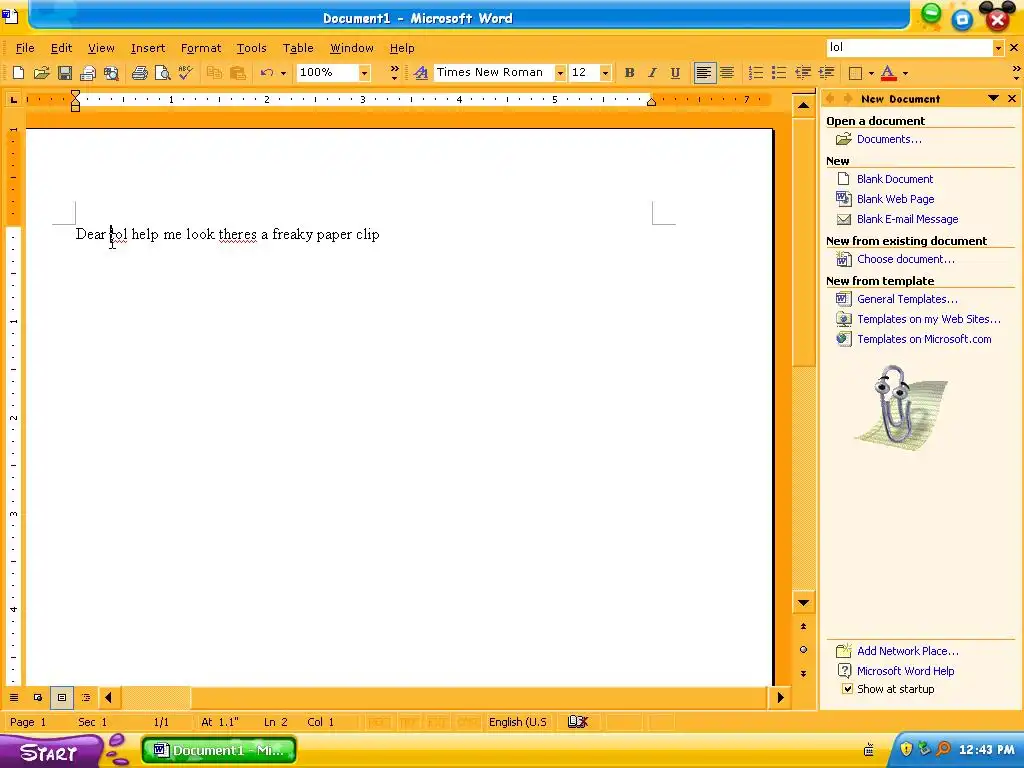This screenshot has width=1024, height=768.
Task: Open the Insert menu
Action: (x=148, y=48)
